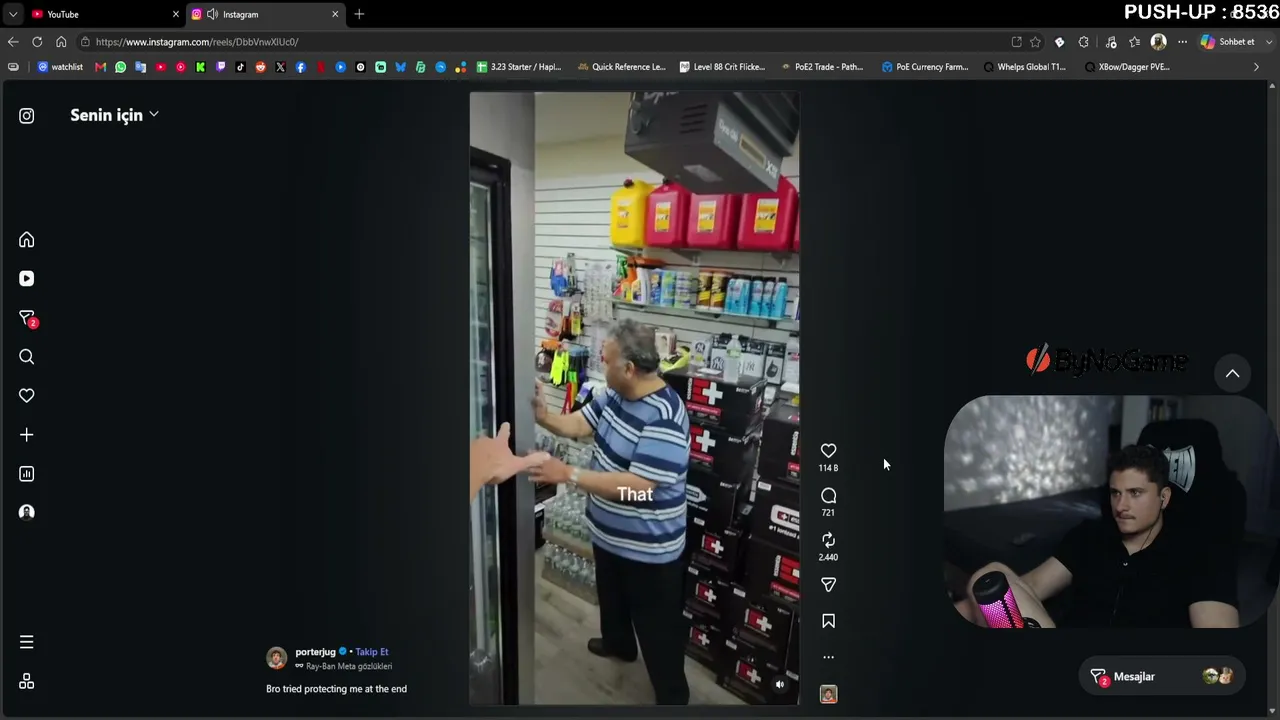
Task: Open Instagram home via the logo icon
Action: 27,116
